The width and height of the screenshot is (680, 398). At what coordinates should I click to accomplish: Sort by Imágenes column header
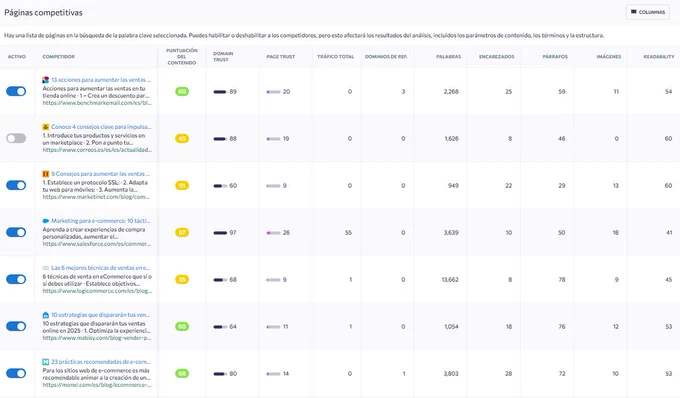coord(609,57)
